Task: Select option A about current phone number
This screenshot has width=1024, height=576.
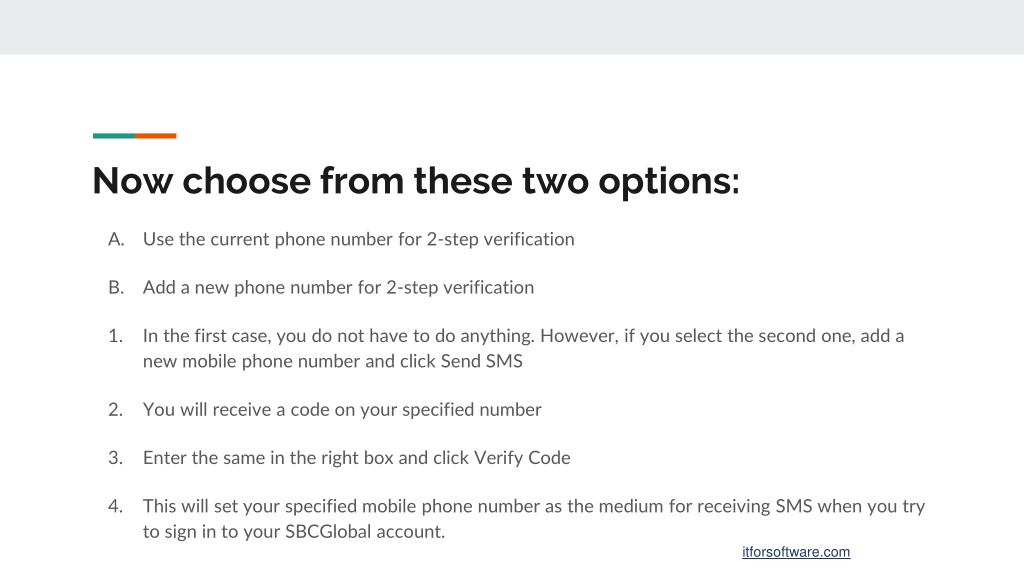Action: (x=359, y=240)
